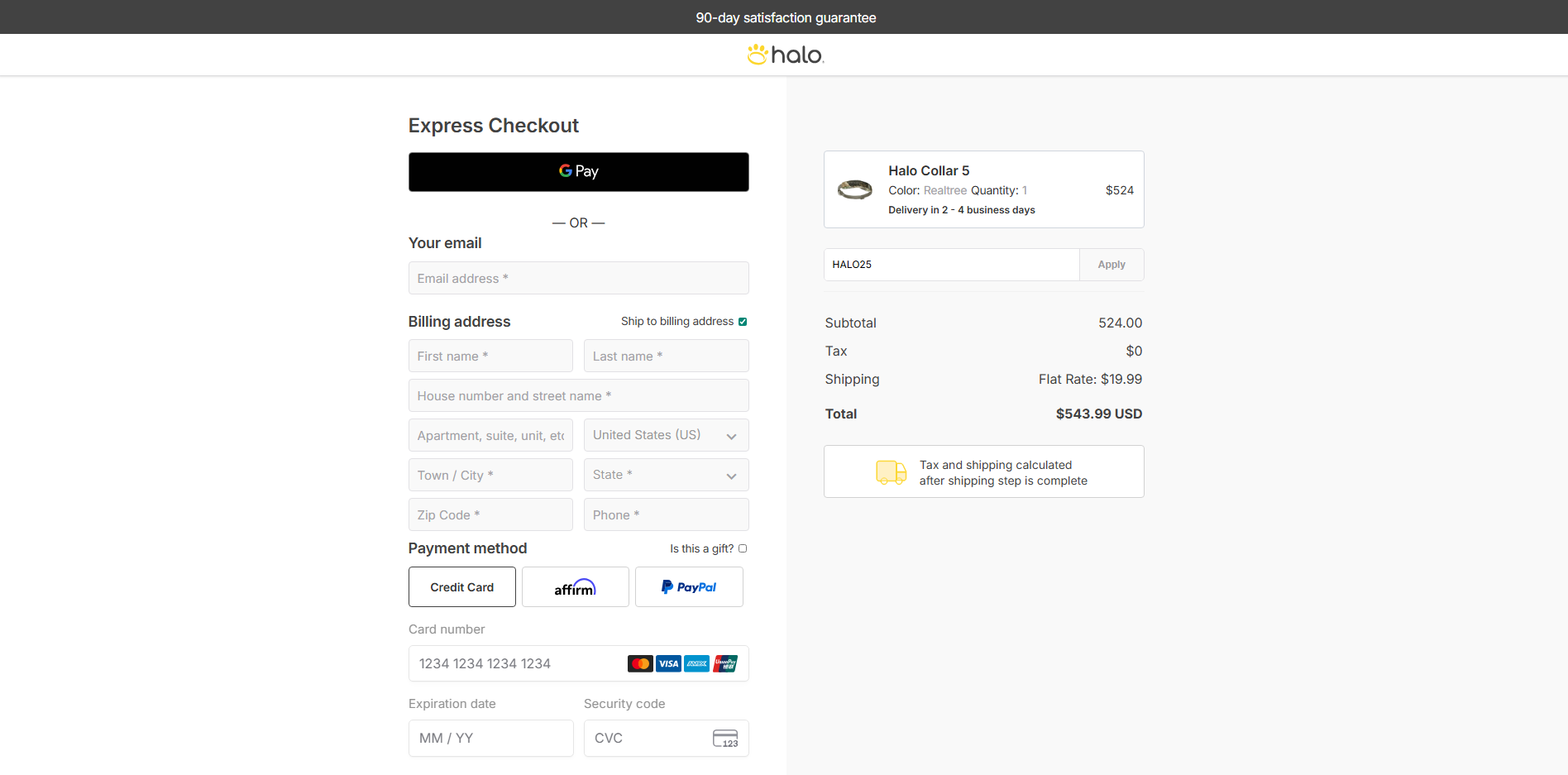Switch to PayPal payment method
Image resolution: width=1568 pixels, height=775 pixels.
pyautogui.click(x=689, y=587)
